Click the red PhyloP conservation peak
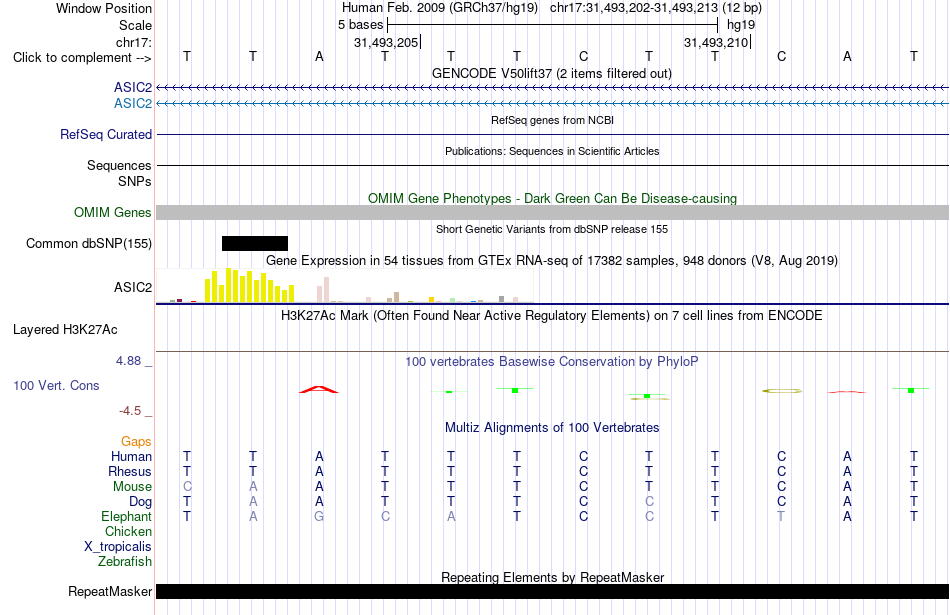The width and height of the screenshot is (950, 615). tap(319, 389)
